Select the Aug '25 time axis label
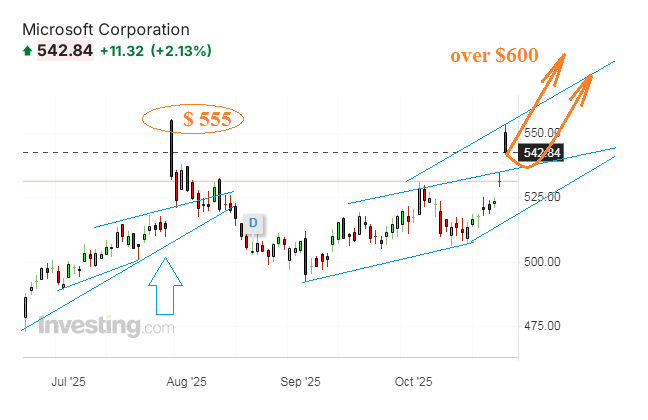This screenshot has height=420, width=648. pos(185,381)
